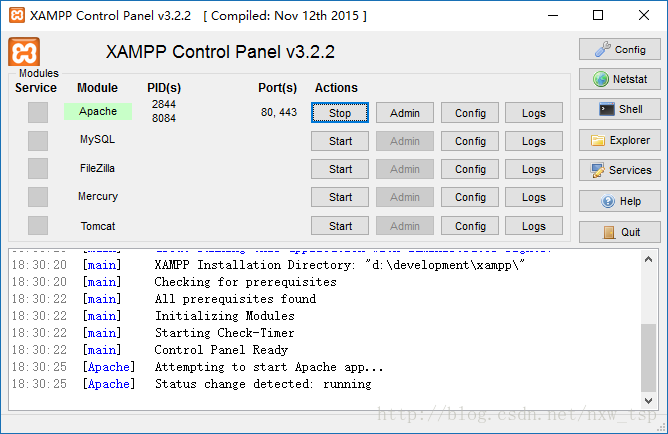Select the green Apache module label
668x434 pixels.
tap(98, 111)
